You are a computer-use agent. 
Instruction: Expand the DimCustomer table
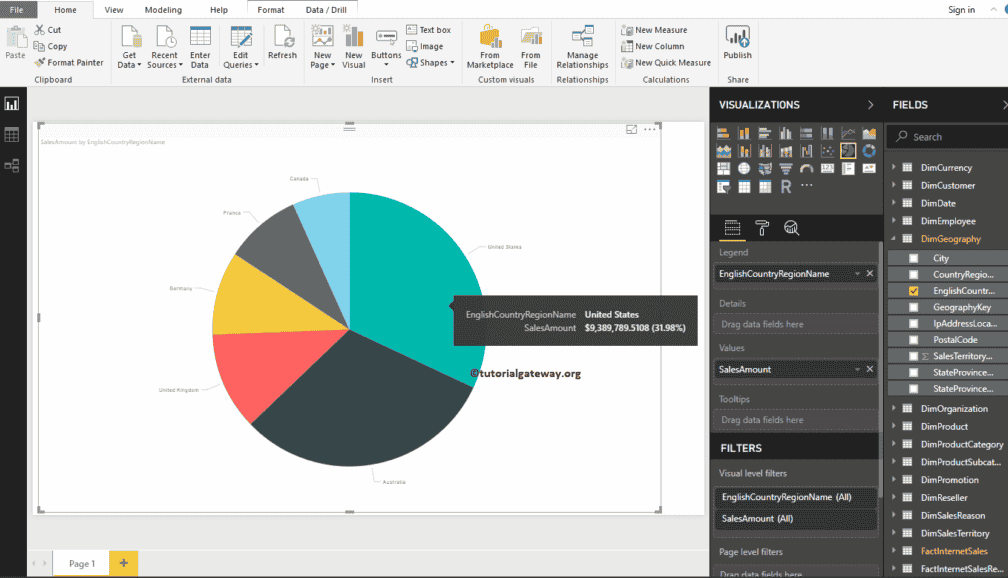point(894,185)
